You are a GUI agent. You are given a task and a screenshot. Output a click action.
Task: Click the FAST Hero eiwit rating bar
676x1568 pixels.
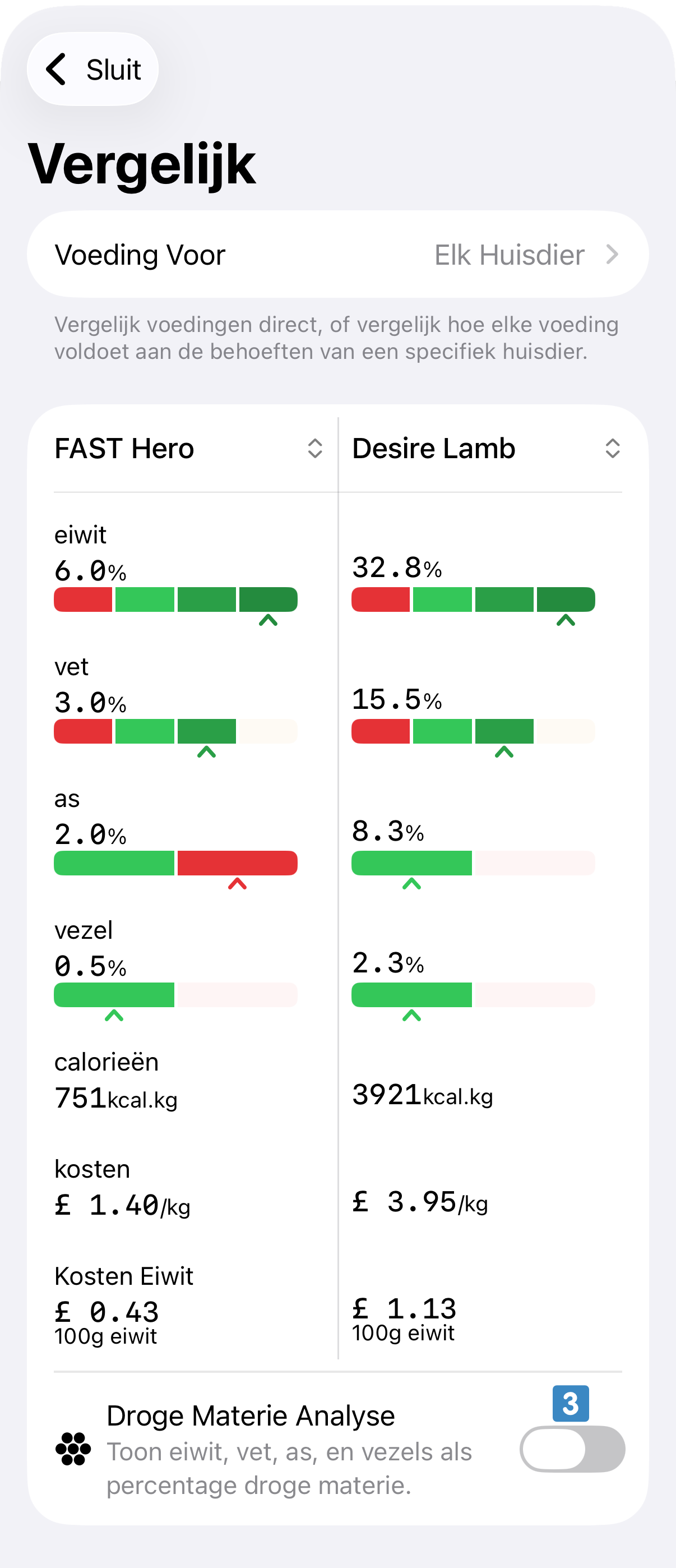[176, 599]
